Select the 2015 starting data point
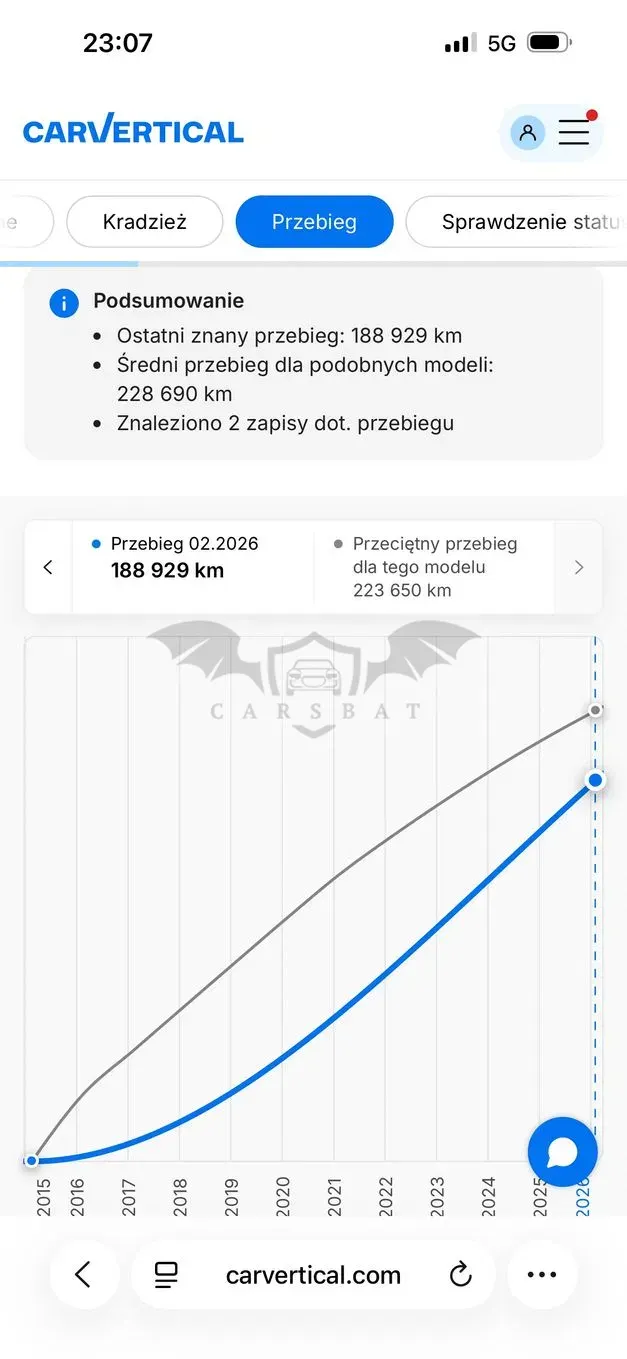 tap(32, 1160)
